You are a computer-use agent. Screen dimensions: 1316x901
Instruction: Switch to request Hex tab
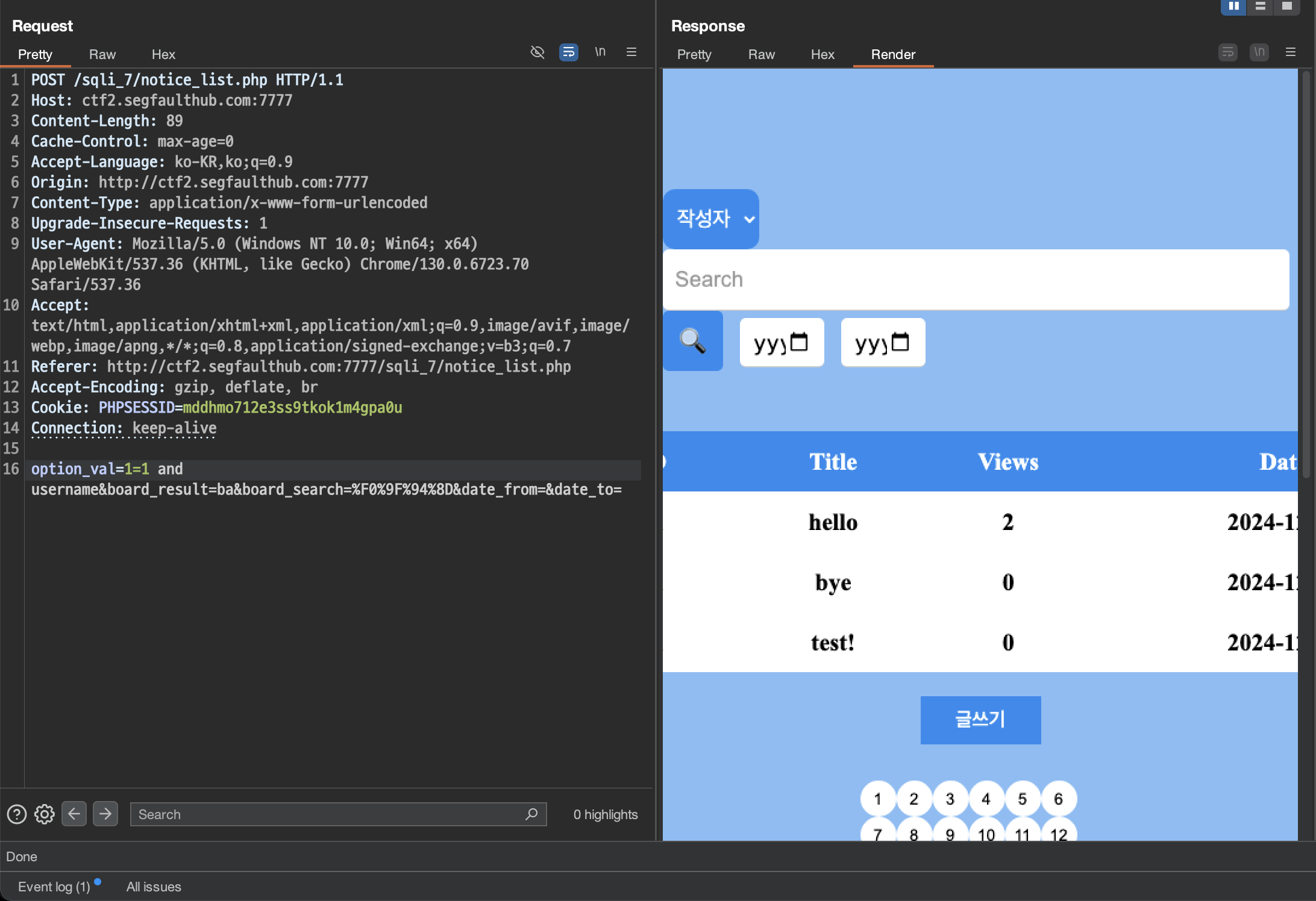(x=163, y=54)
